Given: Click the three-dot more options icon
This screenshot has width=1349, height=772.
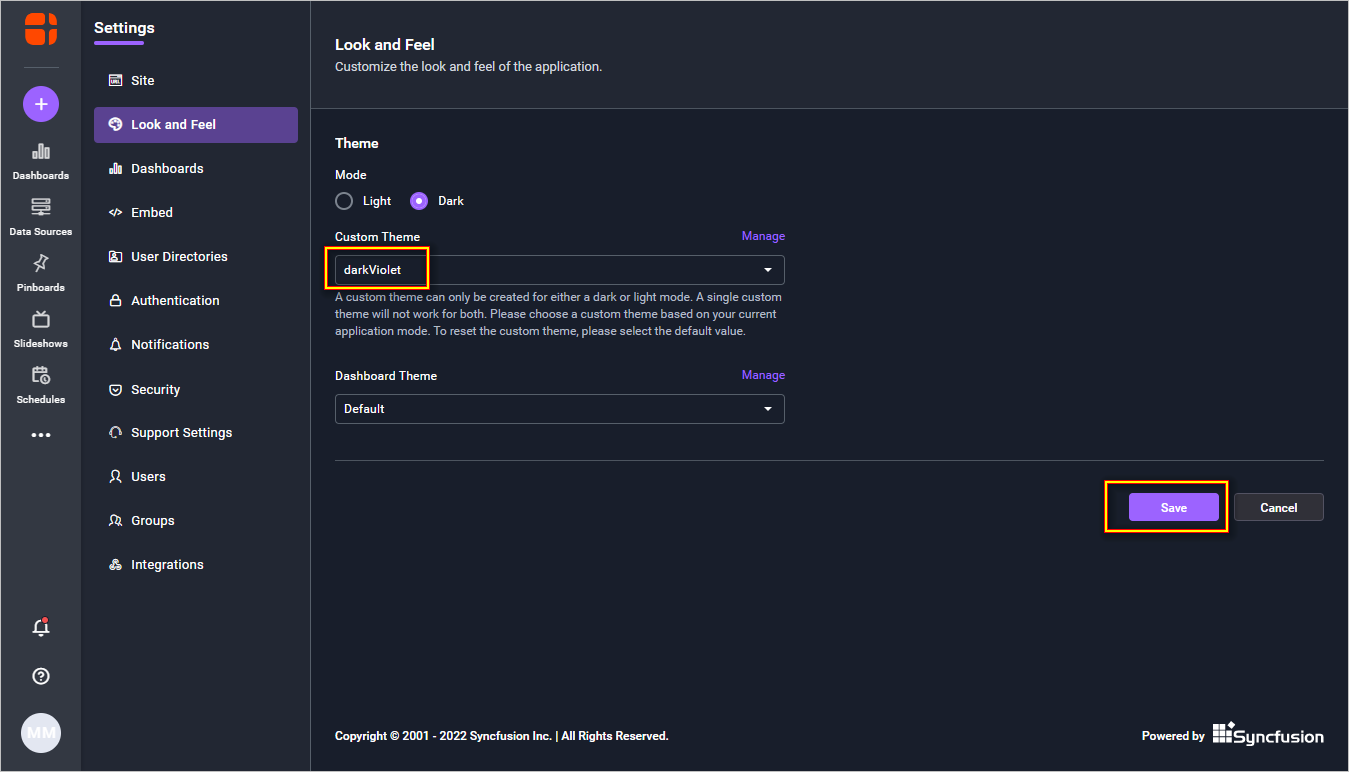Looking at the screenshot, I should click(x=41, y=435).
